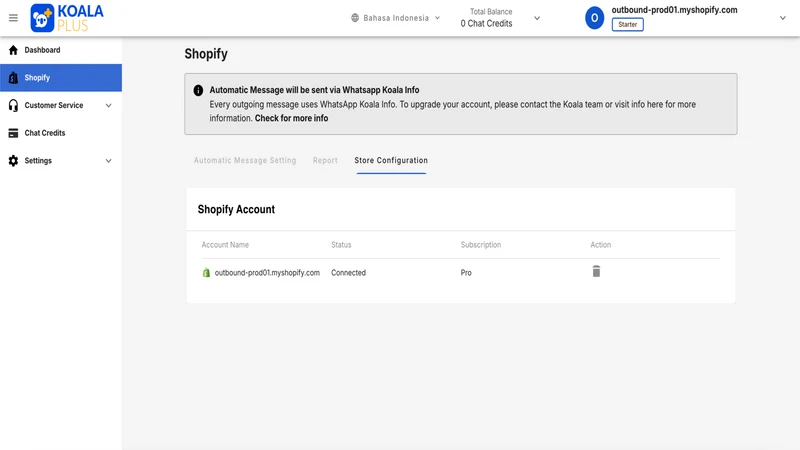Go to Dashboard in the sidebar
800x450 pixels.
(61, 50)
